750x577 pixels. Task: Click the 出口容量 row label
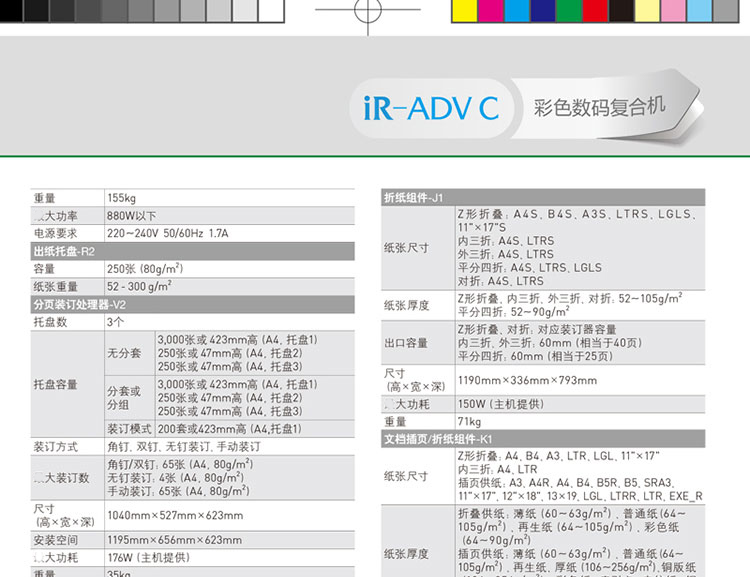(x=406, y=343)
